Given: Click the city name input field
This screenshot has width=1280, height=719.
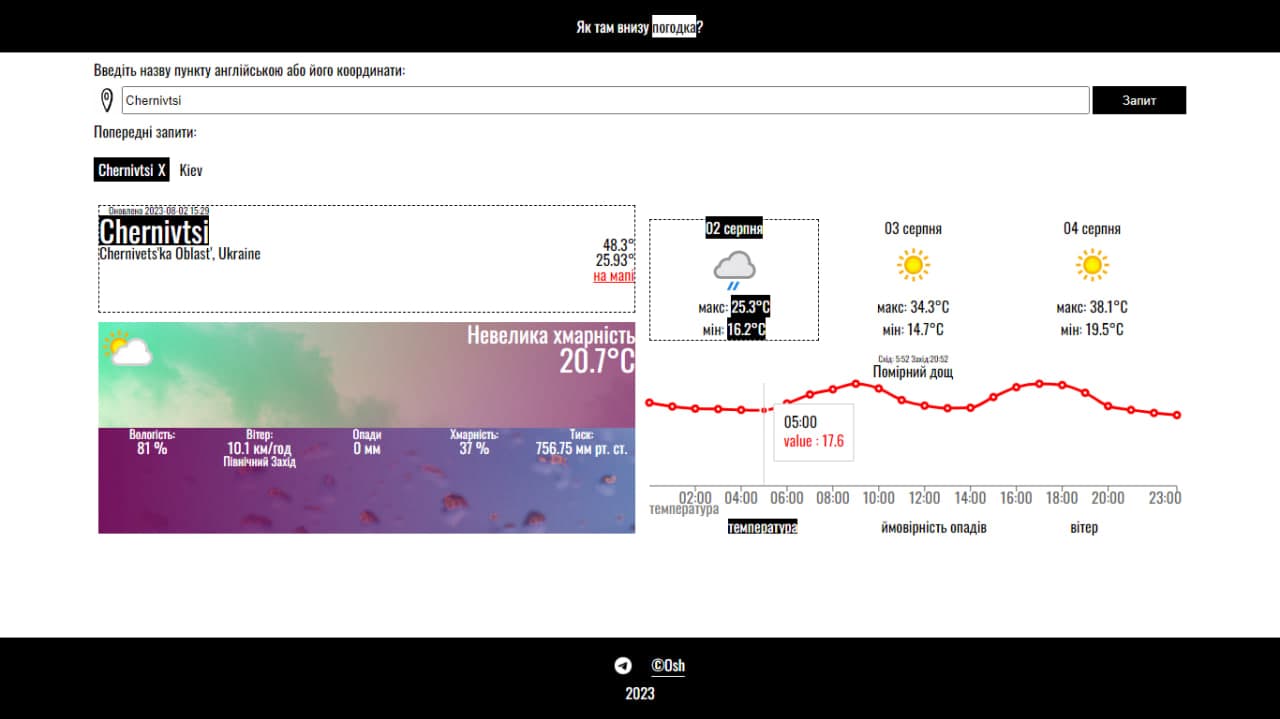Looking at the screenshot, I should [x=605, y=100].
